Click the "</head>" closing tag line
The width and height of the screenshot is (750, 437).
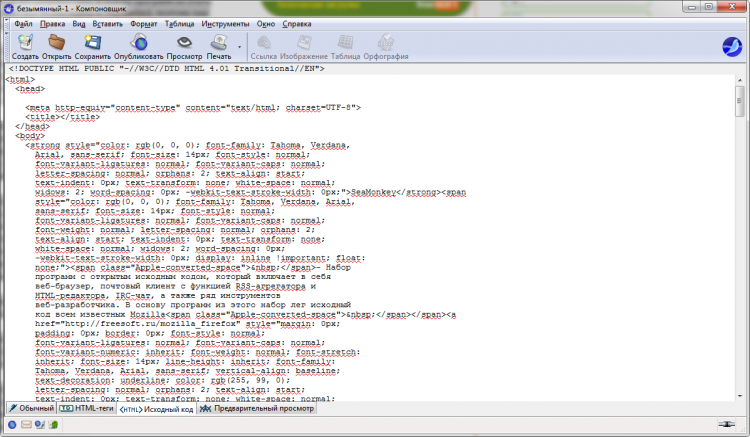33,126
